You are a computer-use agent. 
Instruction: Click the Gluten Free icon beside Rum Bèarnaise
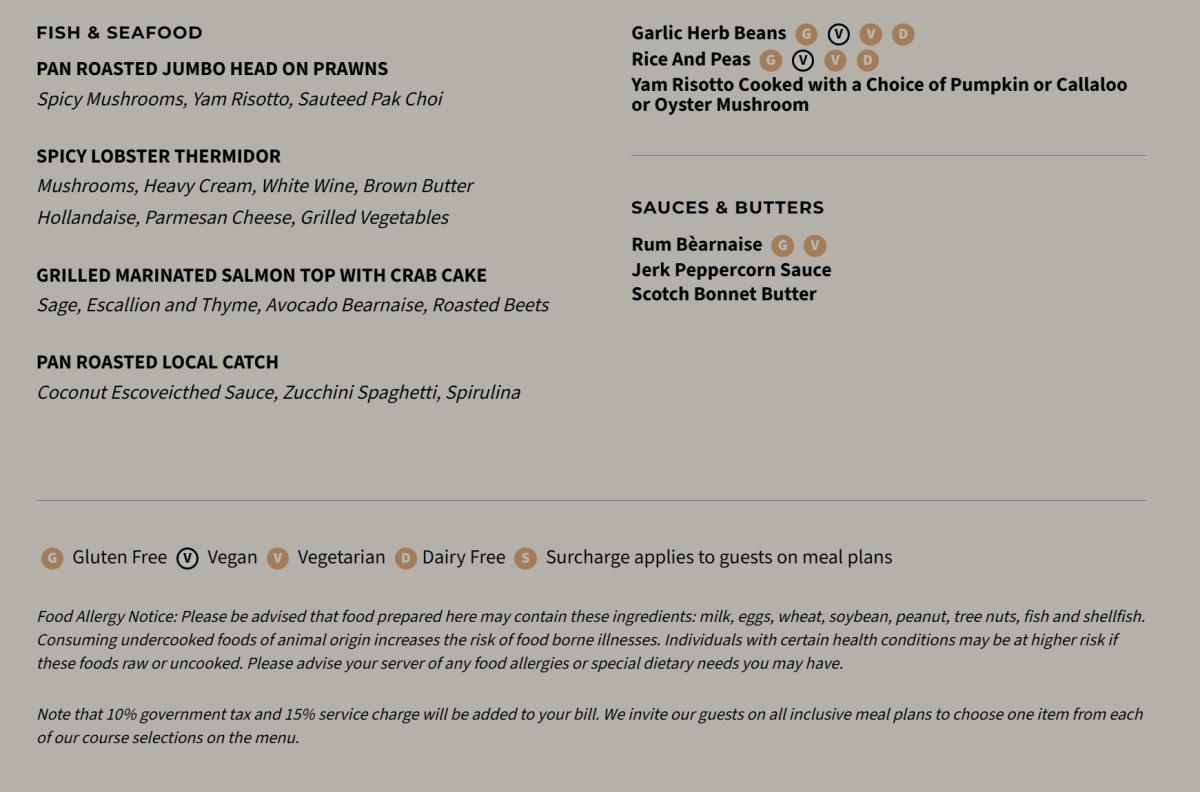point(782,246)
